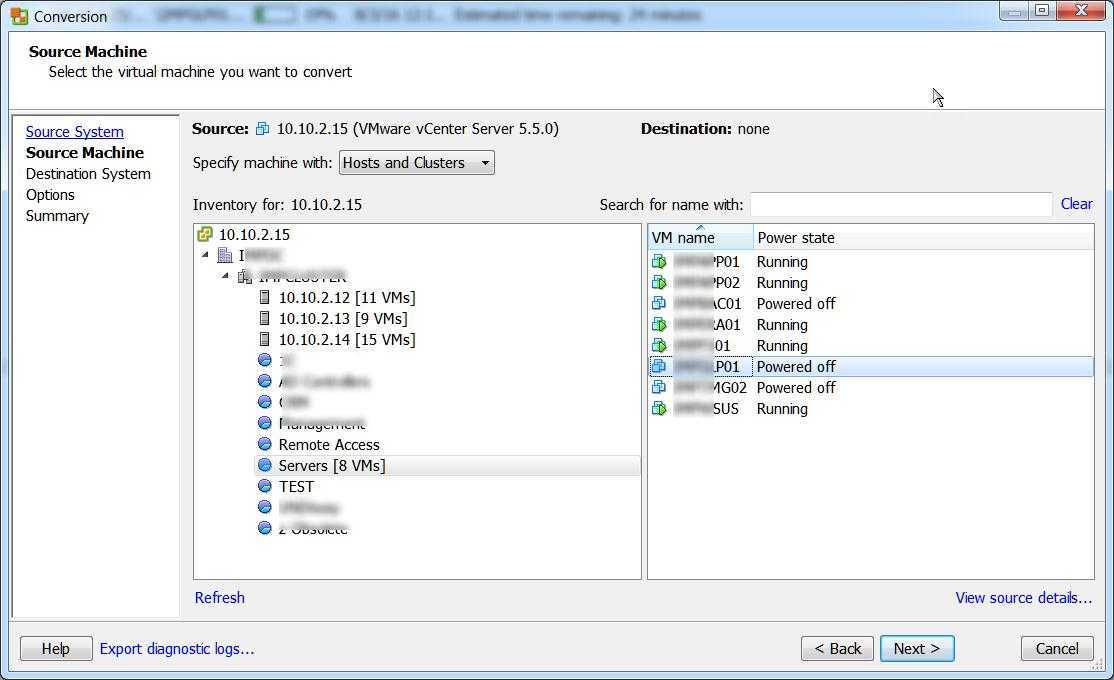1114x680 pixels.
Task: Clear the name search field
Action: [1076, 204]
